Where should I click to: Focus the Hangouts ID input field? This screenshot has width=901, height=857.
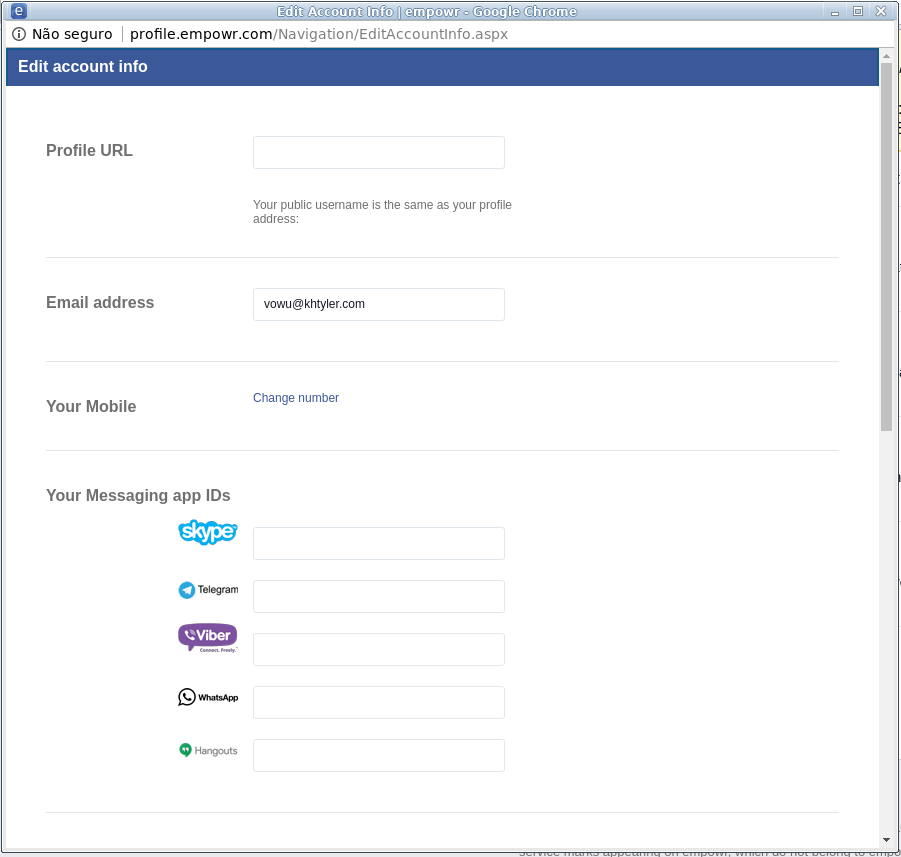pos(379,755)
